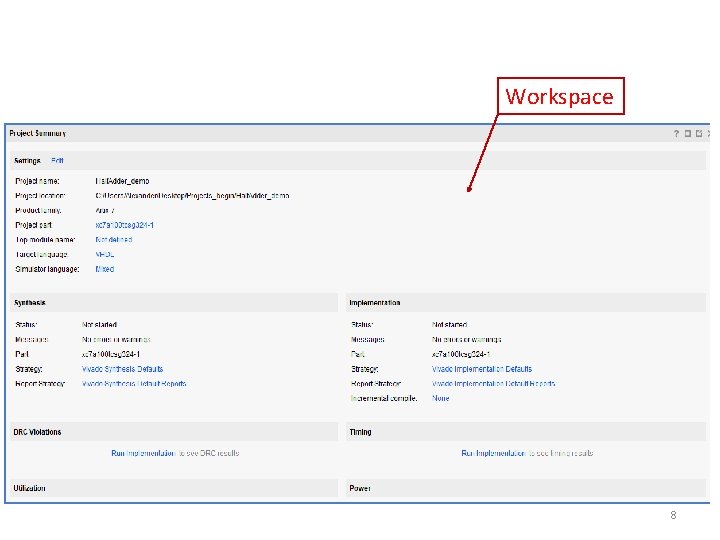This screenshot has width=720, height=540.
Task: Select the Implementation Part value xc7a100tcsg324-1
Action: pyautogui.click(x=461, y=354)
